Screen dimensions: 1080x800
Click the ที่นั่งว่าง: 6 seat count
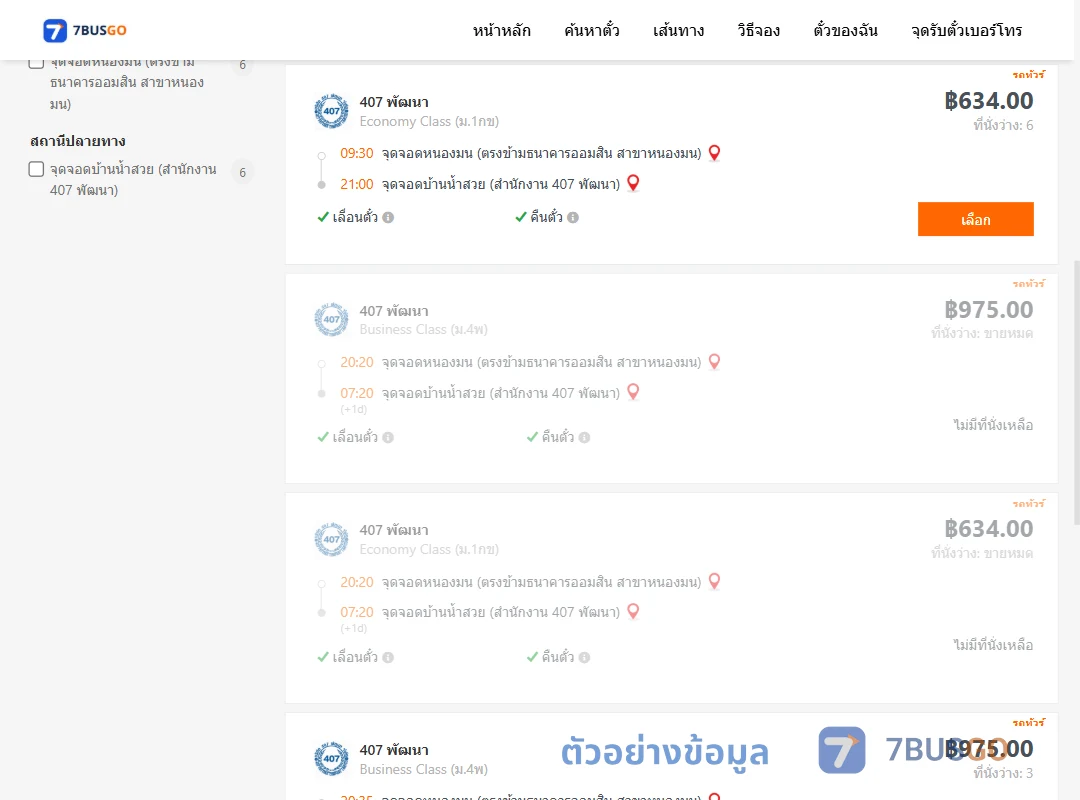(1003, 125)
